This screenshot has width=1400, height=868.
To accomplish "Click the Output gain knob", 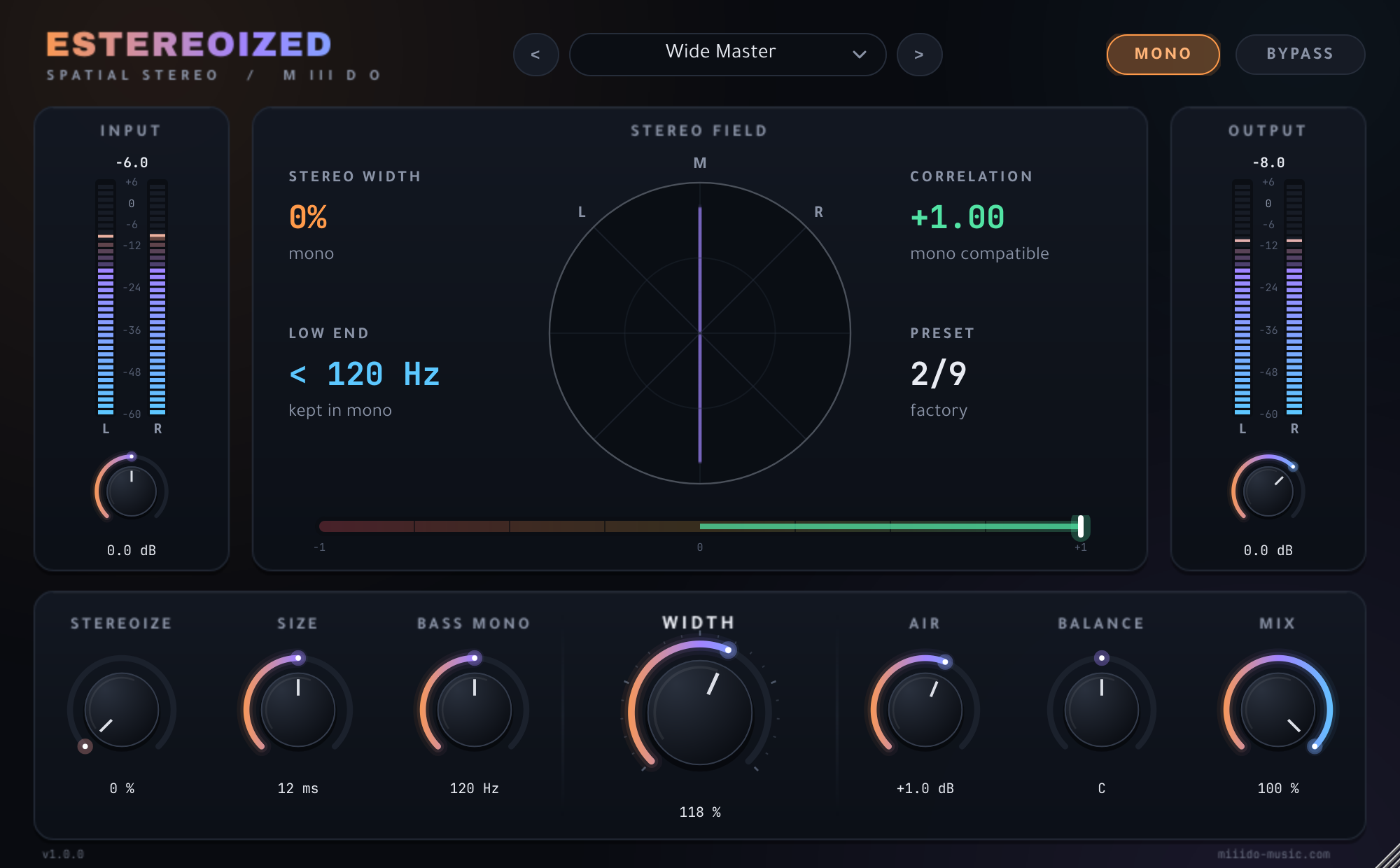I will pyautogui.click(x=1268, y=491).
